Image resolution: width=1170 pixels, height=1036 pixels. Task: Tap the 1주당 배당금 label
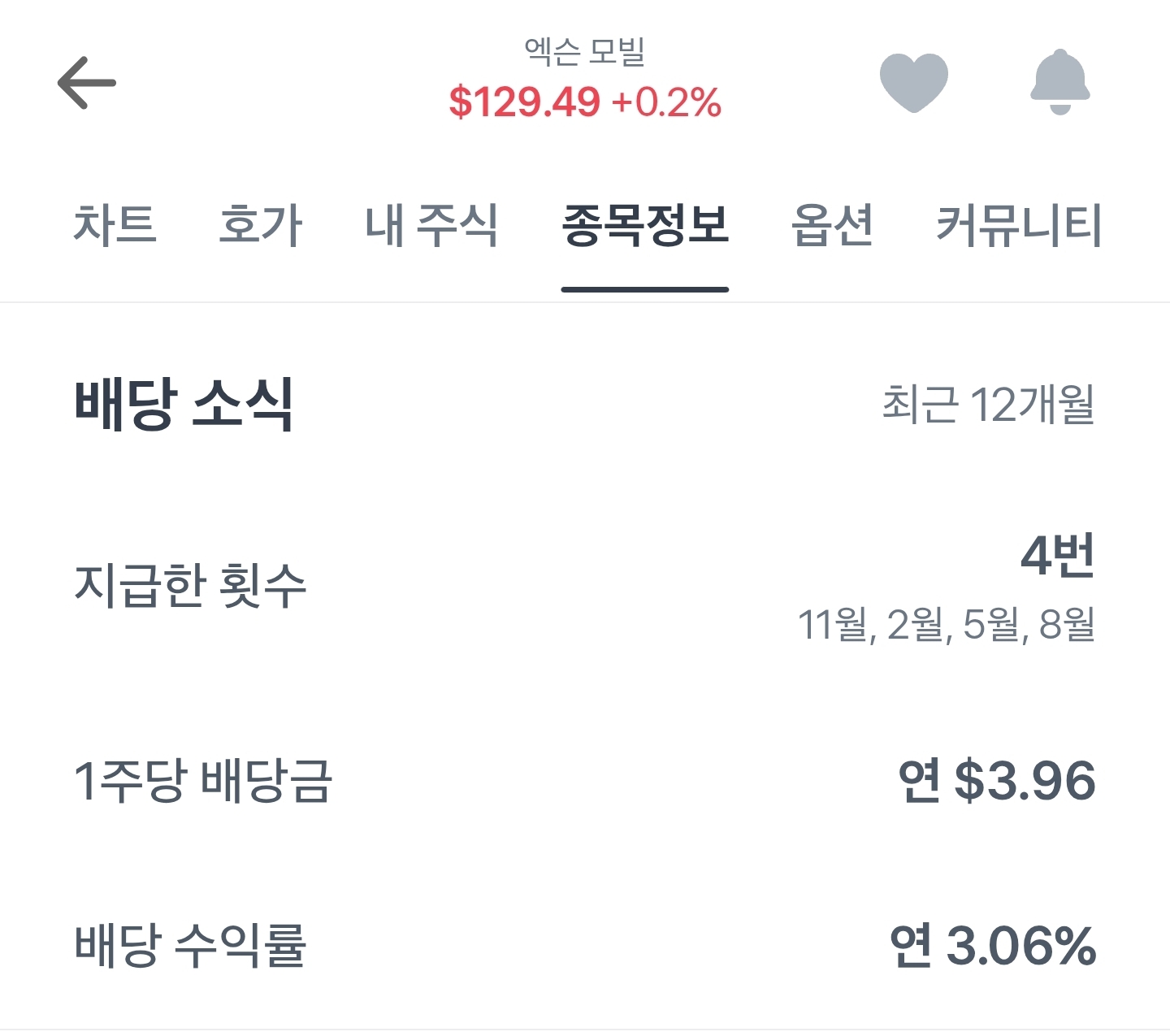click(x=203, y=781)
